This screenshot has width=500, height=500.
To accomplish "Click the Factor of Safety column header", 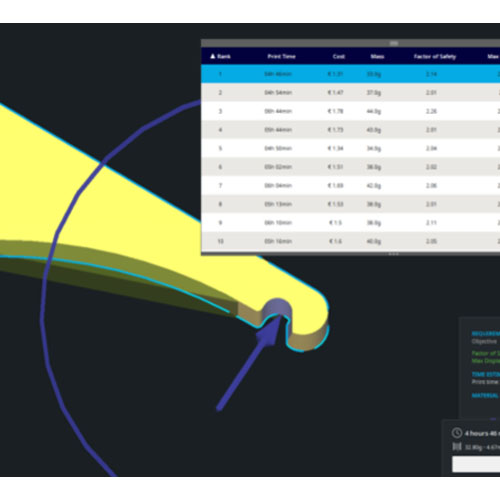I will [x=435, y=56].
